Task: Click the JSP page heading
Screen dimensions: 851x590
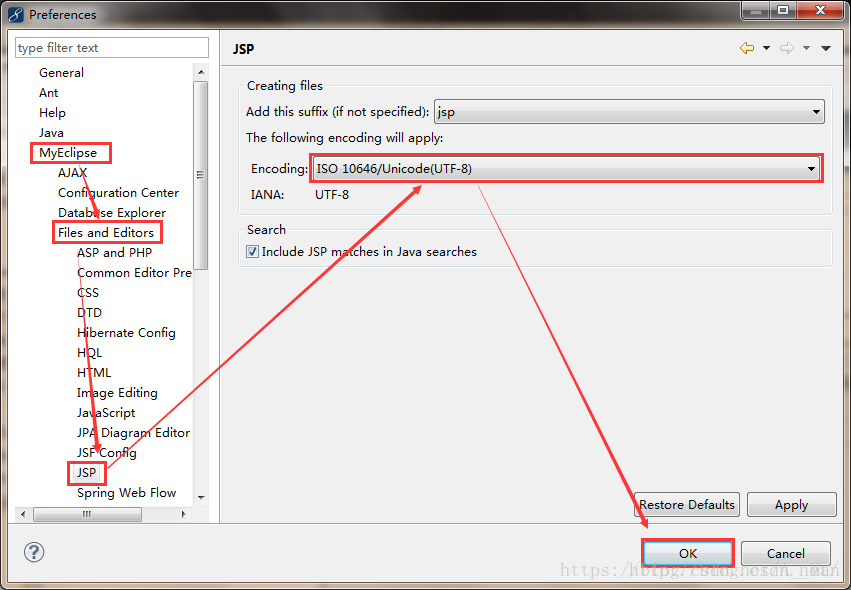Action: click(x=244, y=49)
